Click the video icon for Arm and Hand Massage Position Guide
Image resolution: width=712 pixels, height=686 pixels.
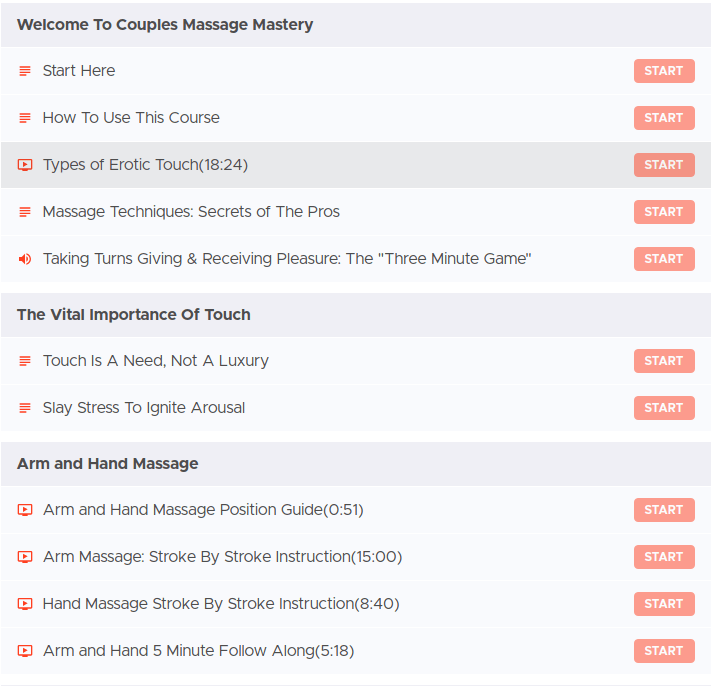click(25, 510)
